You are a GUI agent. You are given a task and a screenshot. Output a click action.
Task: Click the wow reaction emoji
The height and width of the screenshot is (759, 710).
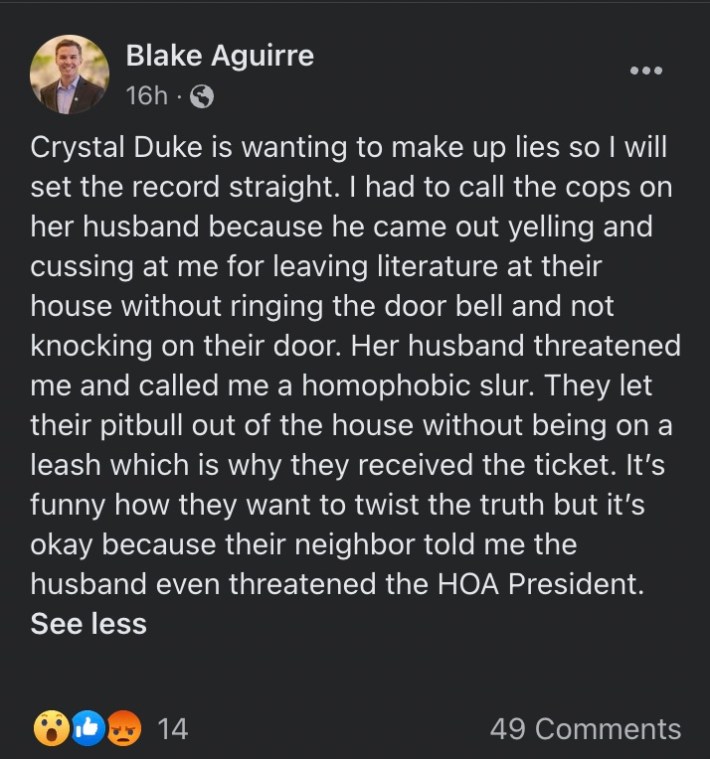click(x=51, y=729)
